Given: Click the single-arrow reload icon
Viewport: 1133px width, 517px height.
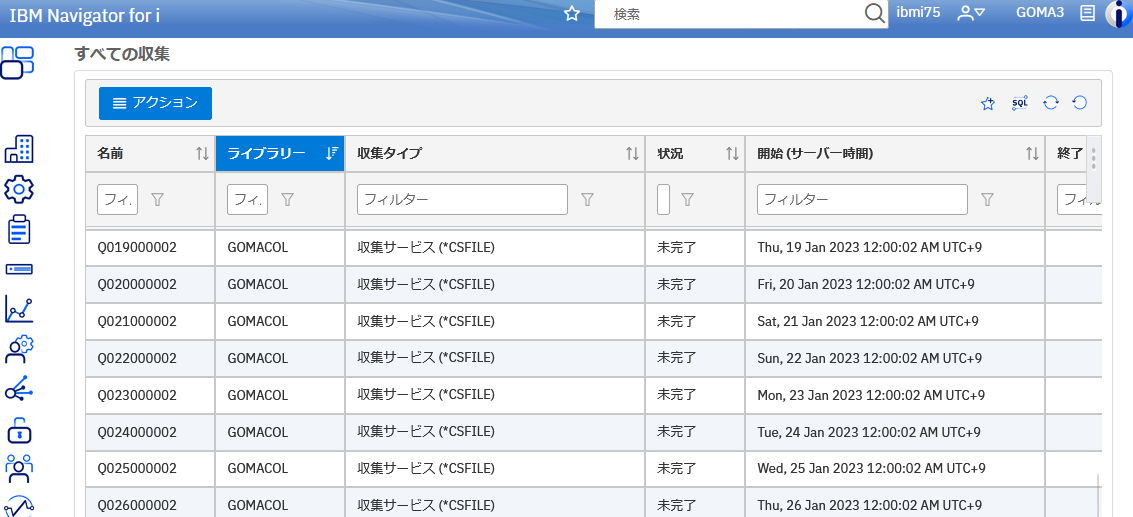Looking at the screenshot, I should click(x=1080, y=103).
